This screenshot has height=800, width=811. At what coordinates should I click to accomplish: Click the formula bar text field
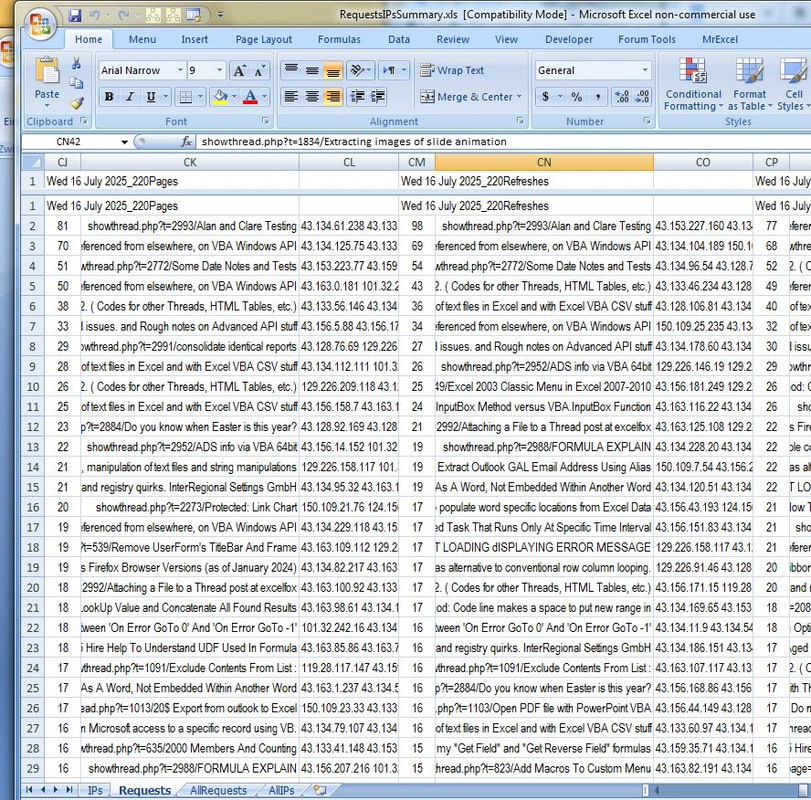pyautogui.click(x=502, y=142)
